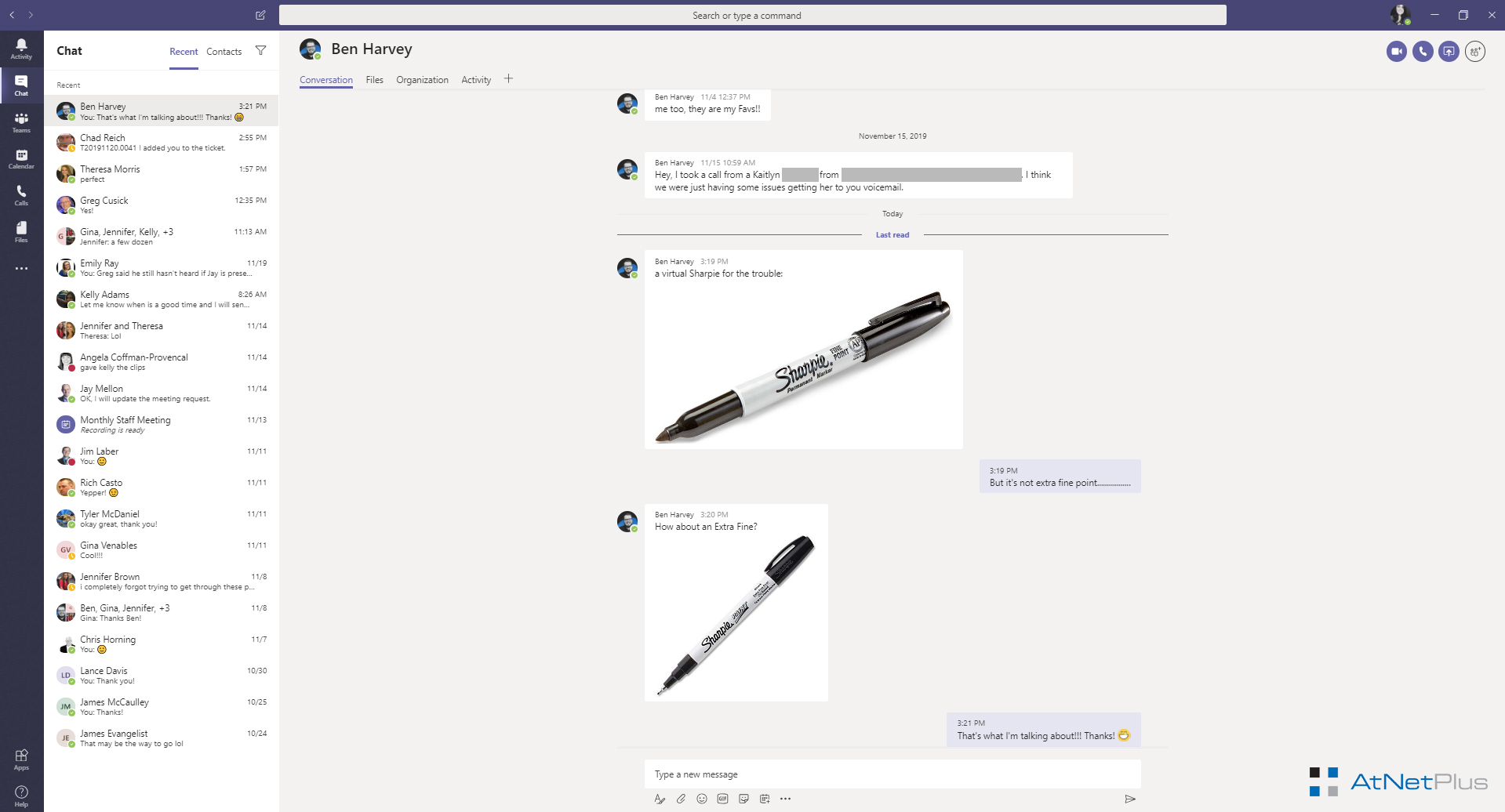The image size is (1505, 812).
Task: Add people to the chat
Action: coord(1475,52)
